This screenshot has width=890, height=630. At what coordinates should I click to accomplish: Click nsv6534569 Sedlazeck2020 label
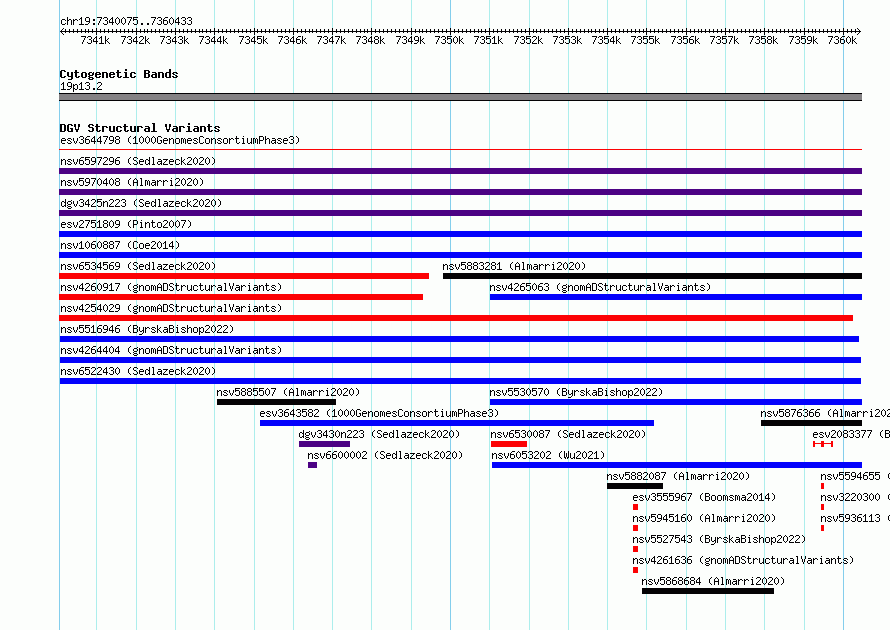pos(138,266)
